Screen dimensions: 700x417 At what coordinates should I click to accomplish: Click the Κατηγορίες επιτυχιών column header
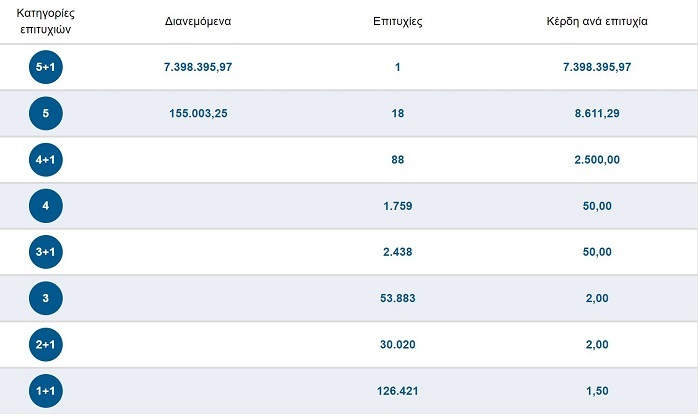pos(46,22)
